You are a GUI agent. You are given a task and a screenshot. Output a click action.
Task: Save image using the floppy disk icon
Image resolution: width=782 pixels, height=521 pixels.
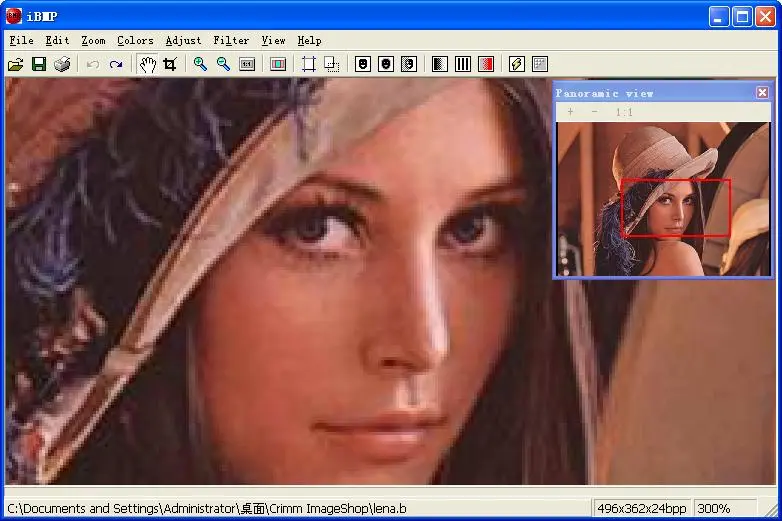coord(39,64)
